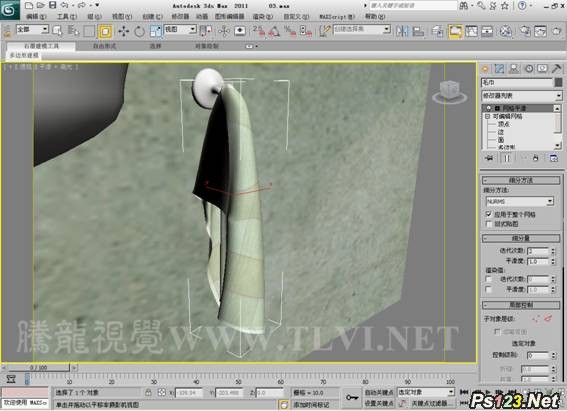
Task: Collapse the 可编辑网格 tree node
Action: (x=487, y=116)
